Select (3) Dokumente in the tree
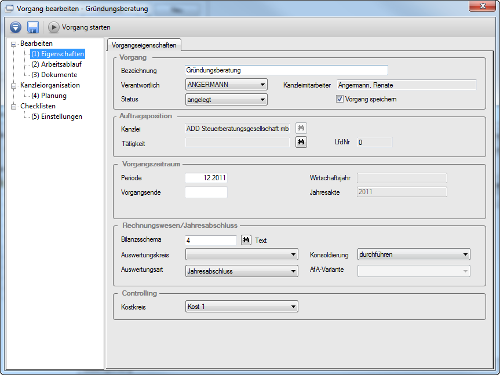Screen dimensions: 500x375 coord(54,75)
